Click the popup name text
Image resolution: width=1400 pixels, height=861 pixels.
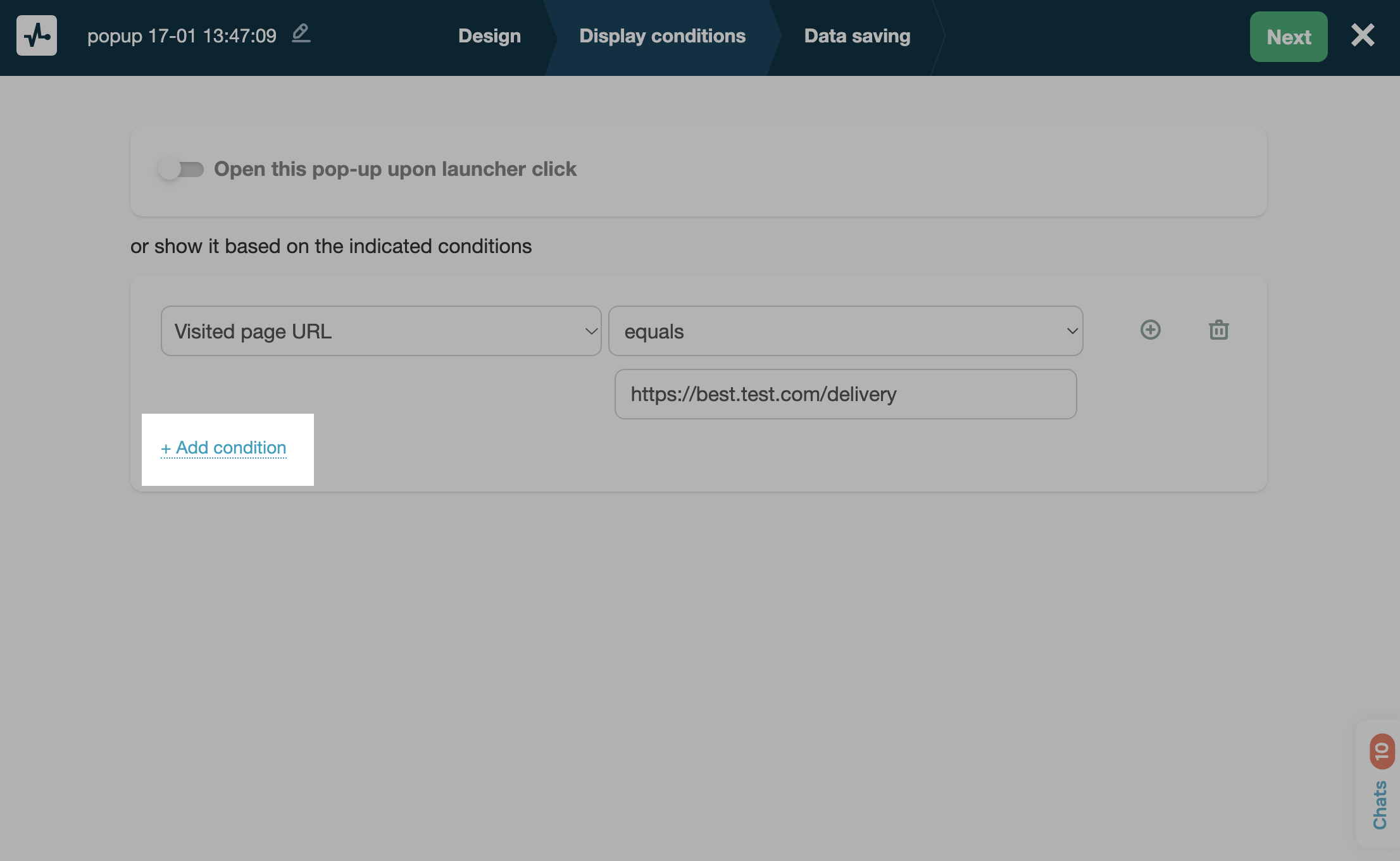point(182,36)
